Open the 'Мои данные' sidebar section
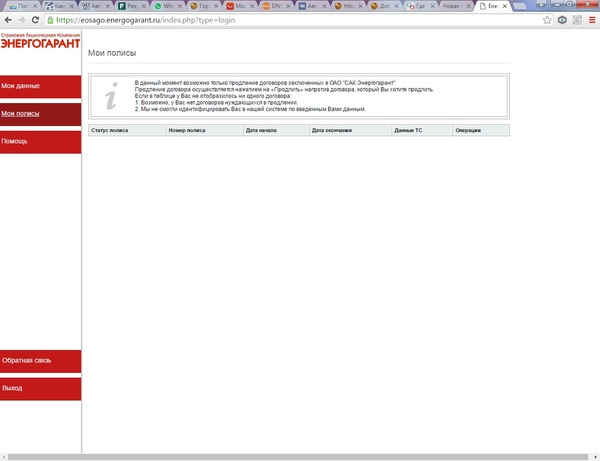Viewport: 600px width, 461px height. pos(41,86)
